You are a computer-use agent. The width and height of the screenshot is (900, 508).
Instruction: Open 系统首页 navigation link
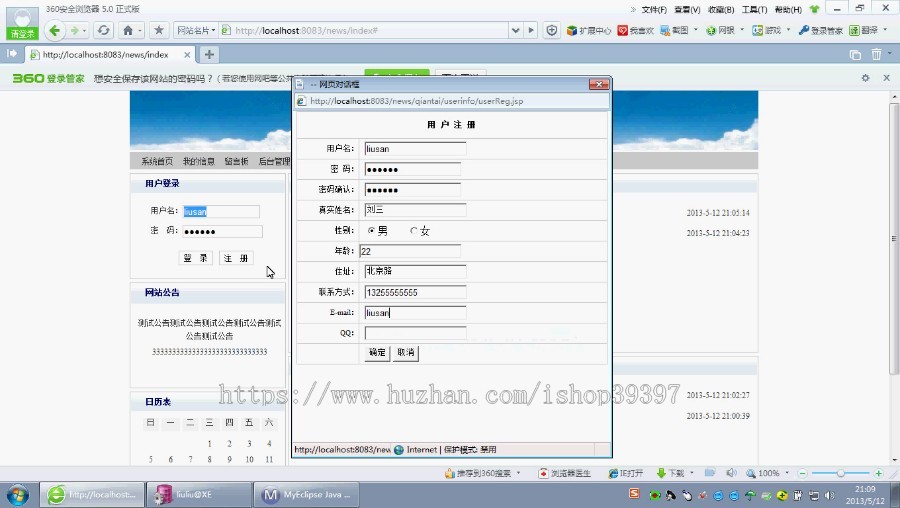pyautogui.click(x=157, y=161)
